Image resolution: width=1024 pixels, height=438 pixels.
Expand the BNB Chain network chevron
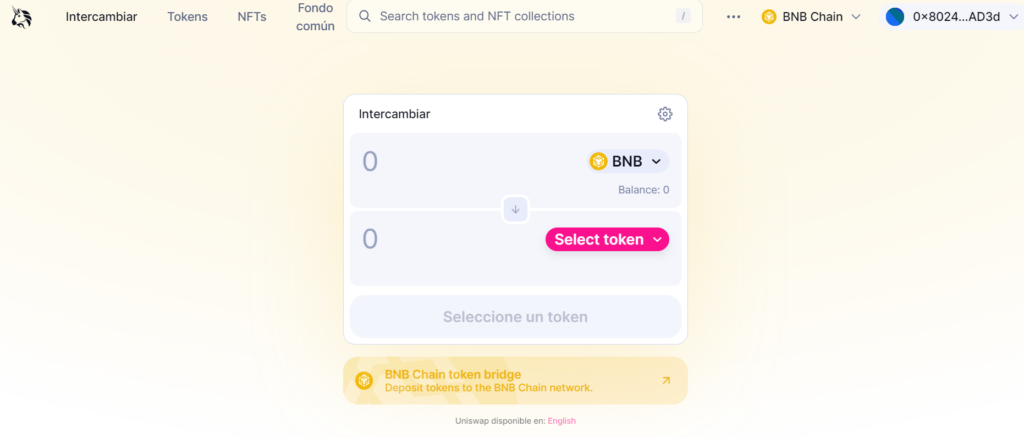(x=855, y=17)
